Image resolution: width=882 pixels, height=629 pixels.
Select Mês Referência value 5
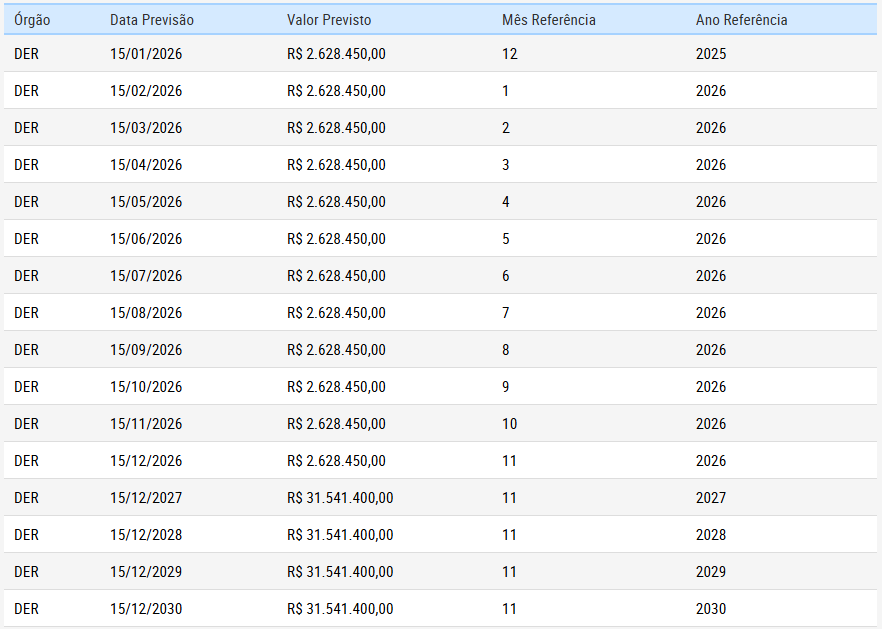tap(506, 239)
